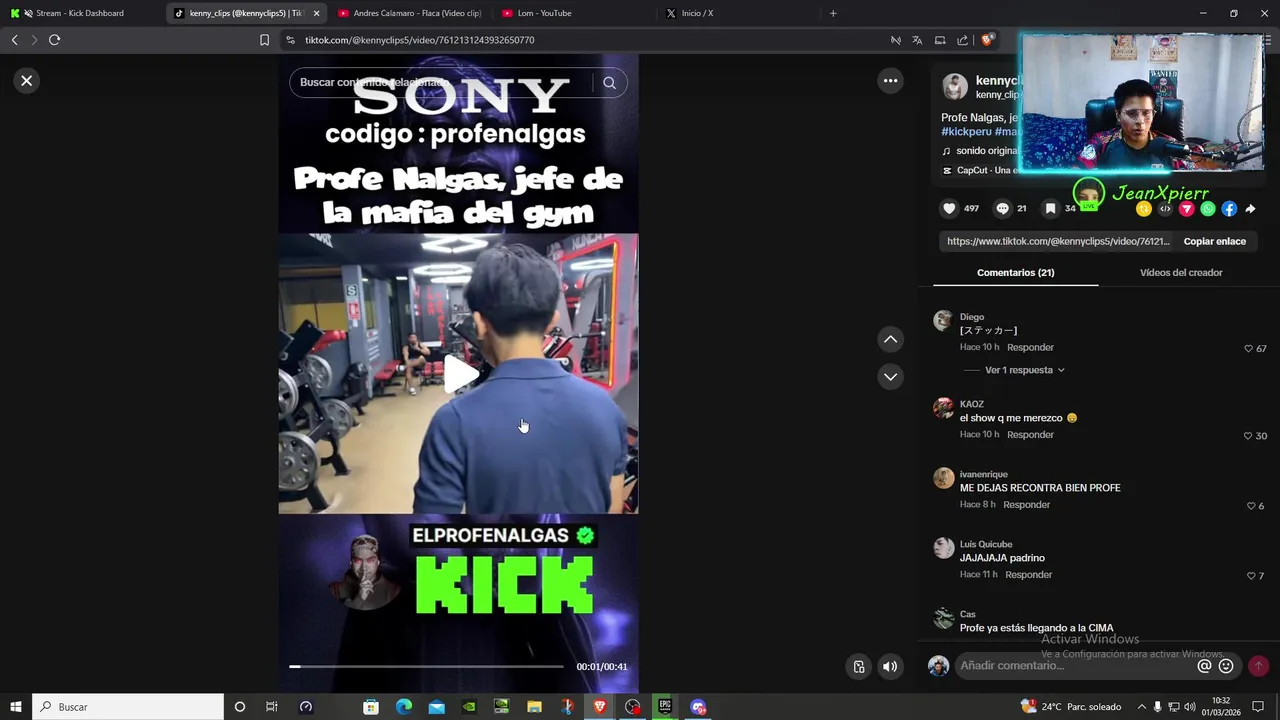Go to next video with down chevron
This screenshot has width=1280, height=720.
pos(890,377)
